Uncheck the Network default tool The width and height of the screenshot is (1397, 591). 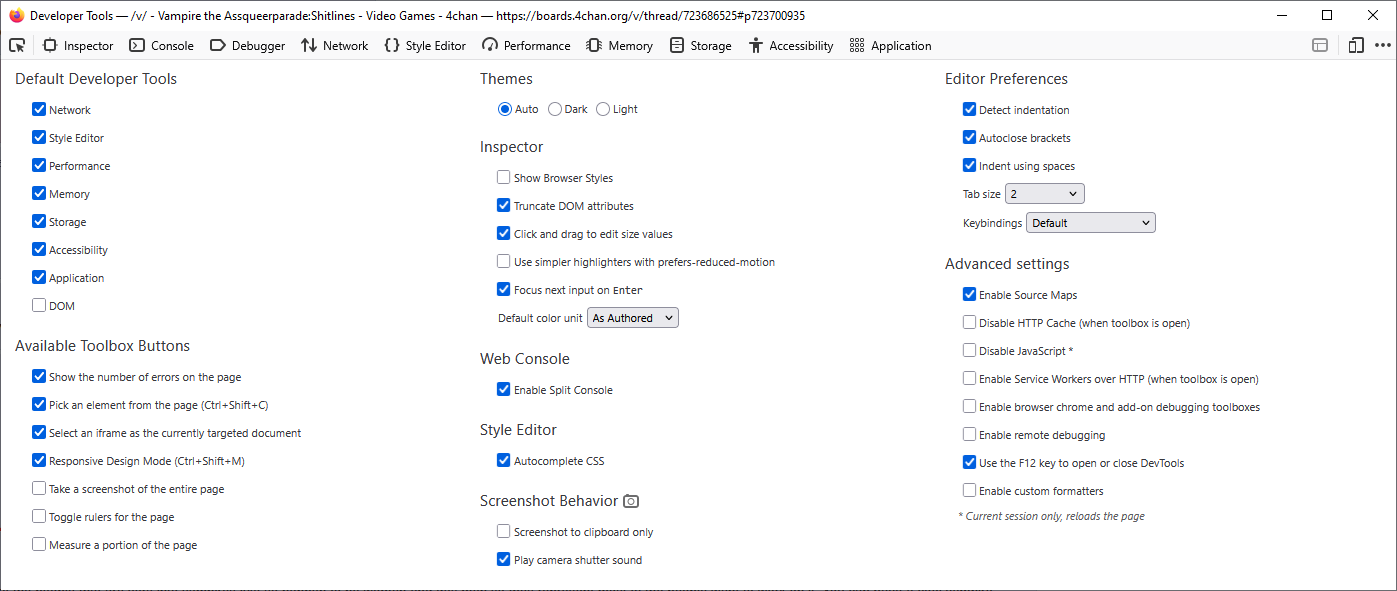point(39,110)
